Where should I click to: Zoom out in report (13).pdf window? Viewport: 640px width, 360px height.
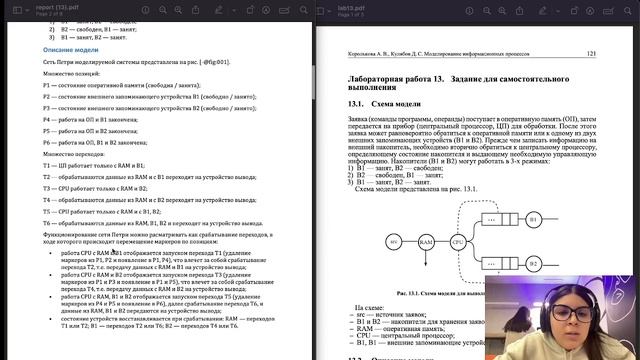[163, 10]
